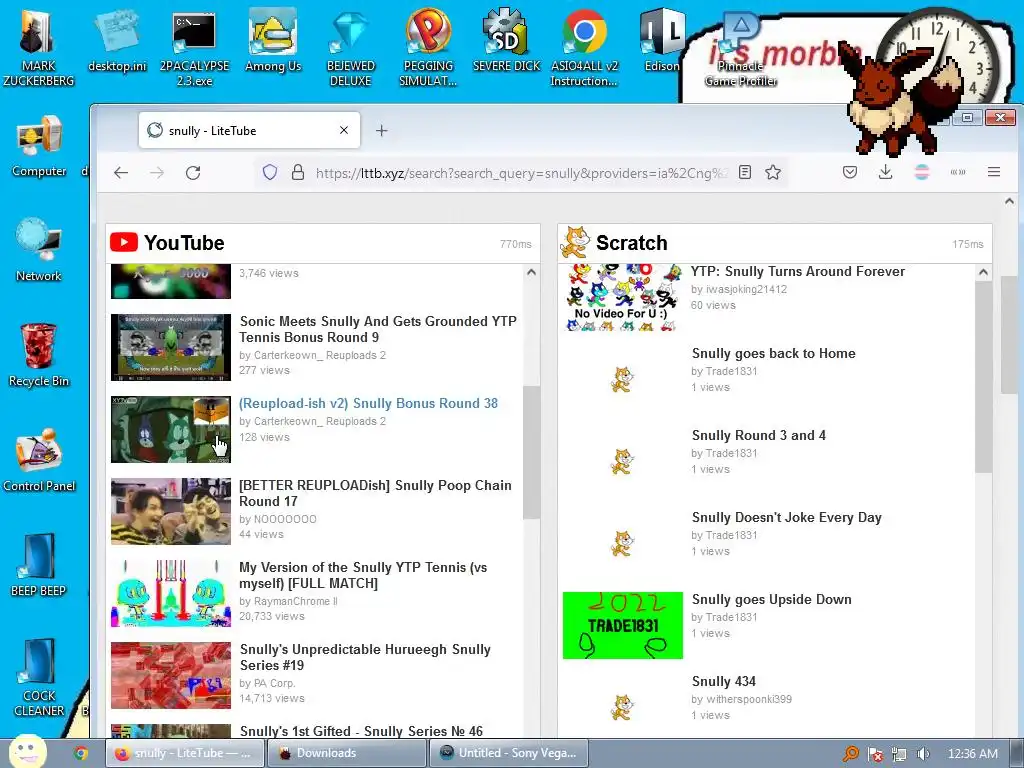Open a new browser tab
This screenshot has height=768, width=1024.
click(381, 131)
